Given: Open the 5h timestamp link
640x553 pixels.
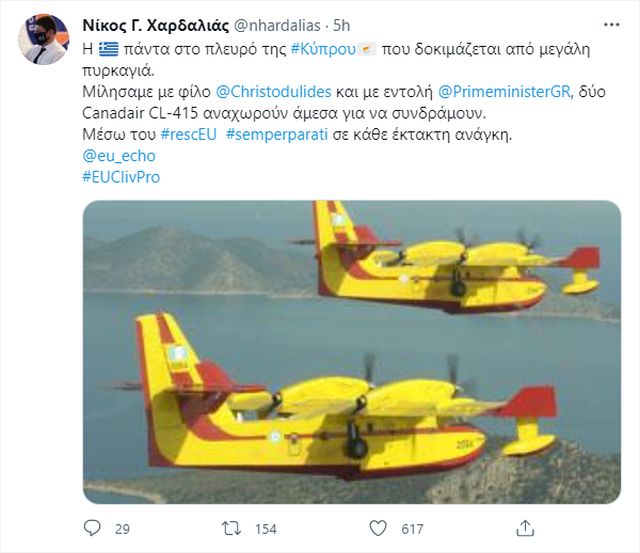Looking at the screenshot, I should [342, 26].
